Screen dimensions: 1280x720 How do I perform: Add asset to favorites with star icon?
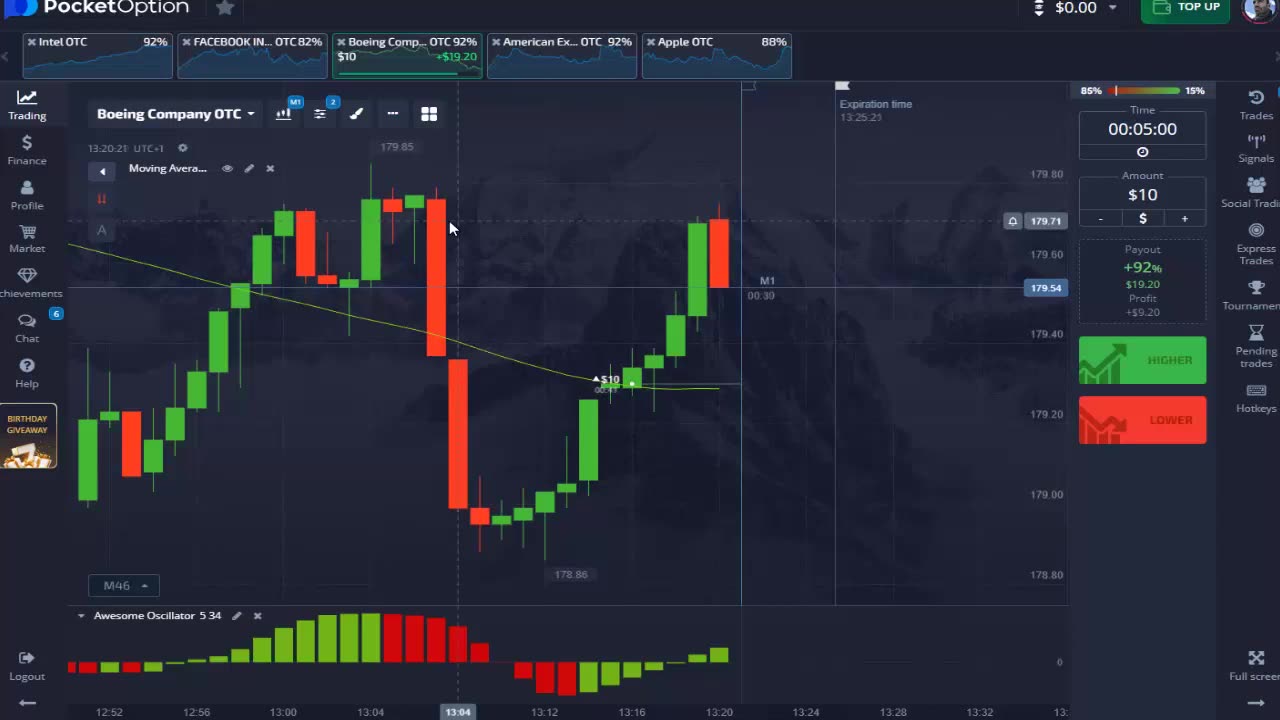[x=225, y=8]
